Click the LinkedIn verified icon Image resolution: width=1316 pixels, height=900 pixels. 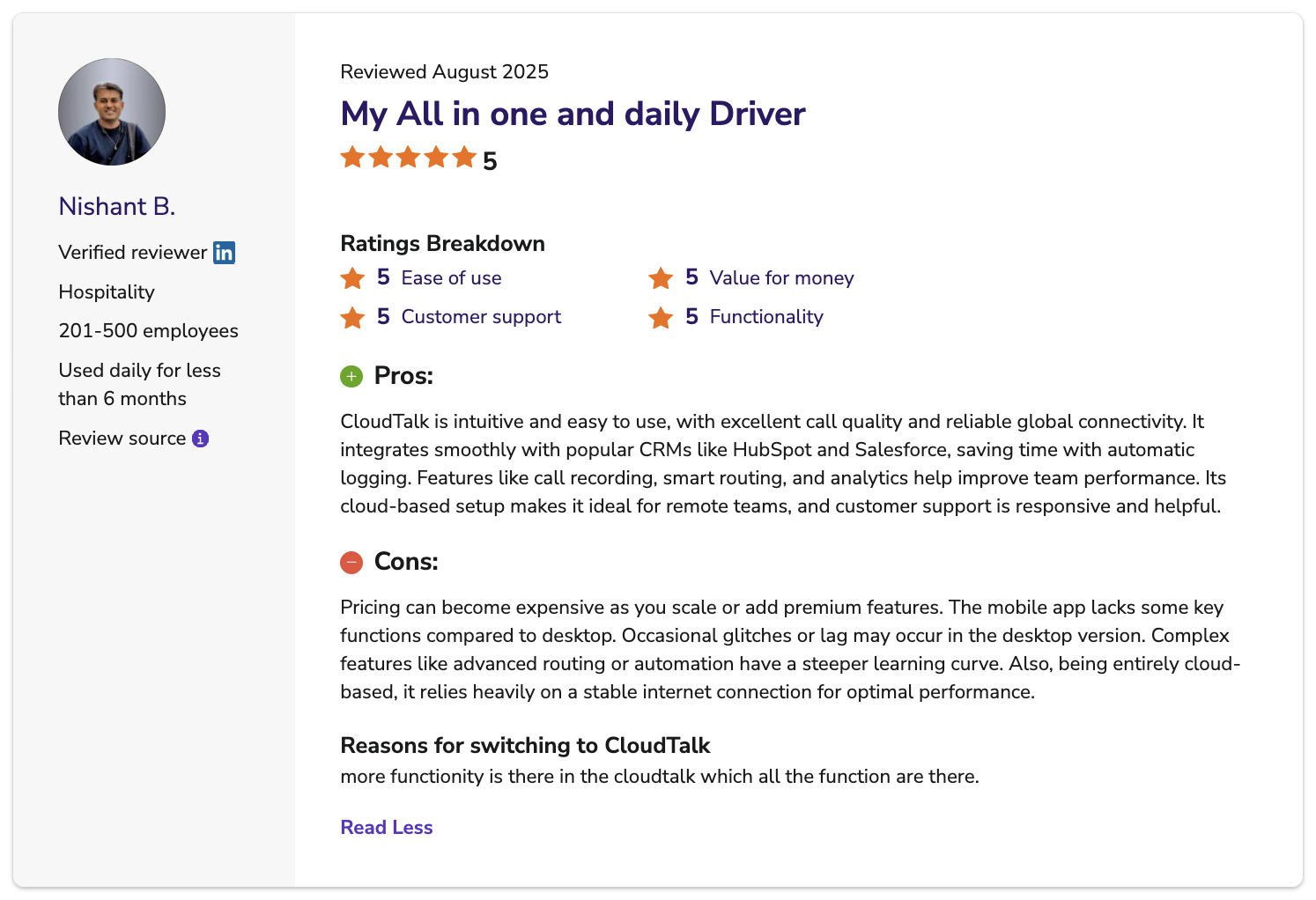pos(225,253)
